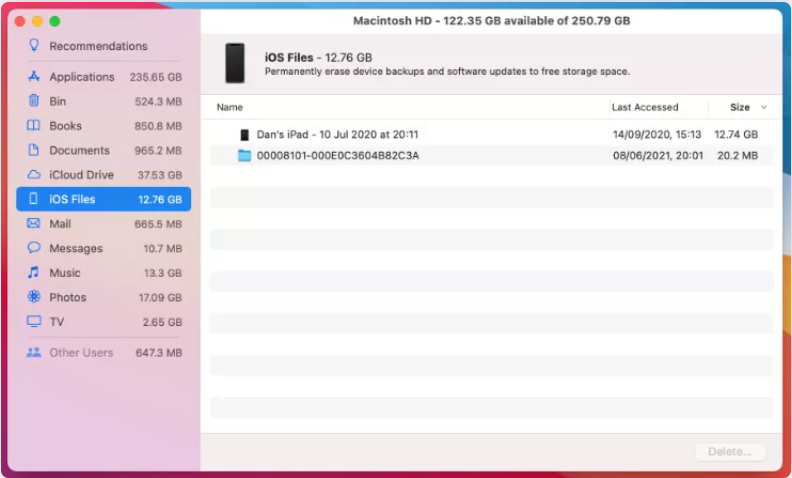Click the Delete... button

coord(730,452)
